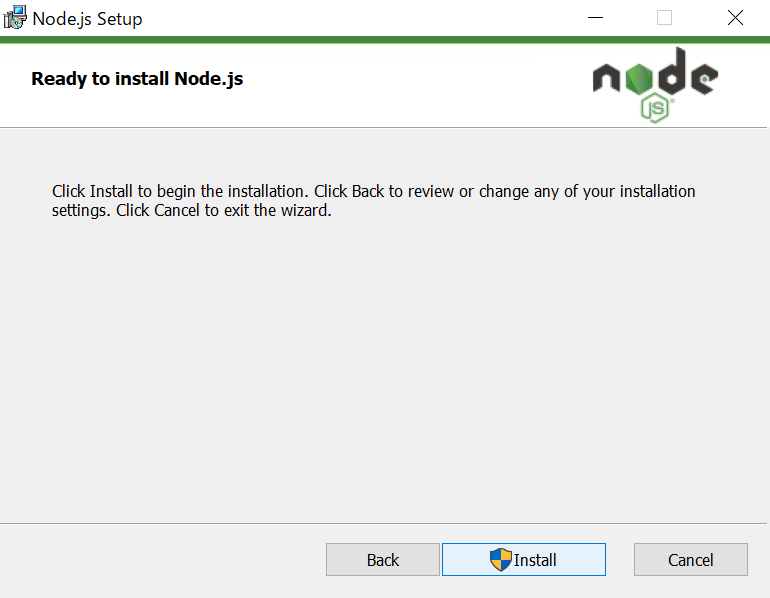Click the green strip under title bar
Screen dimensions: 770x598
tap(385, 40)
